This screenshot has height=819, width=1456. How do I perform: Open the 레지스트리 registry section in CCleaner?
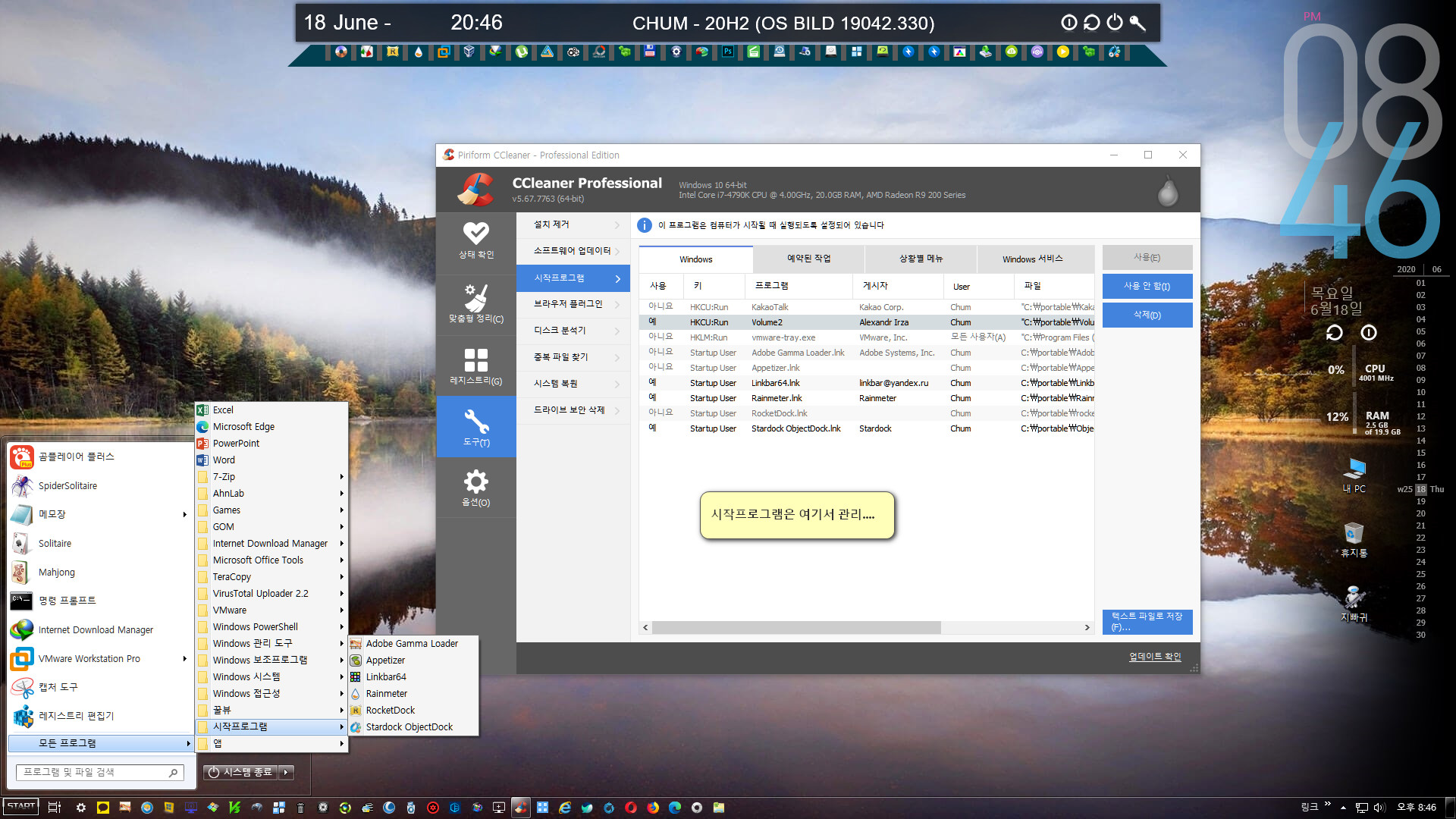click(x=476, y=366)
